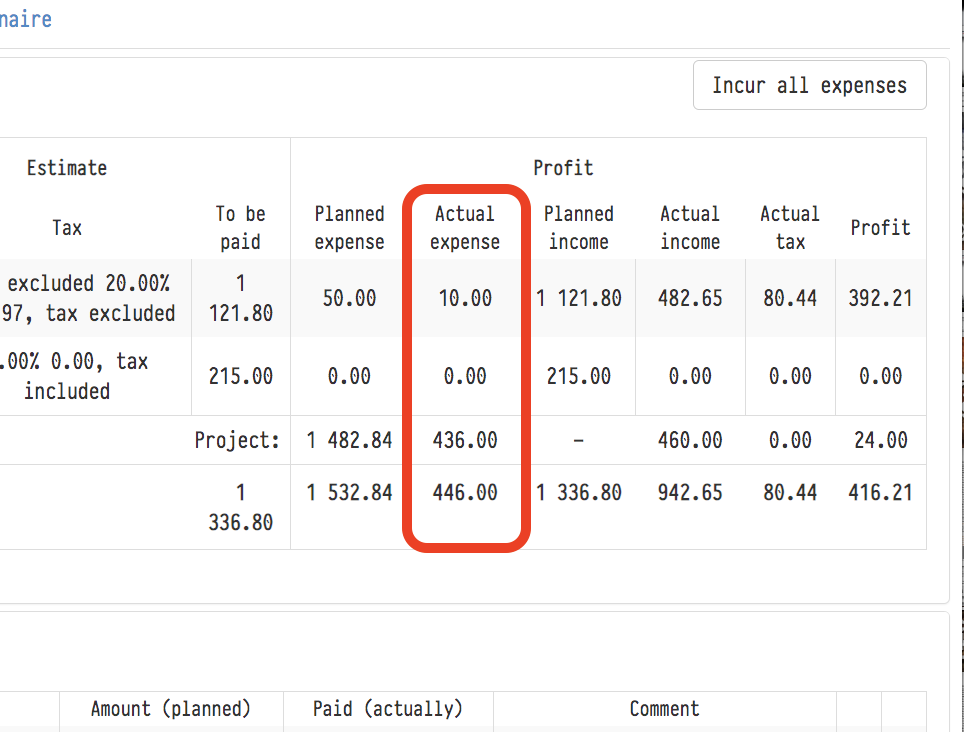This screenshot has height=732, width=964.
Task: Select the 446.00 total actual expense
Action: (x=465, y=492)
